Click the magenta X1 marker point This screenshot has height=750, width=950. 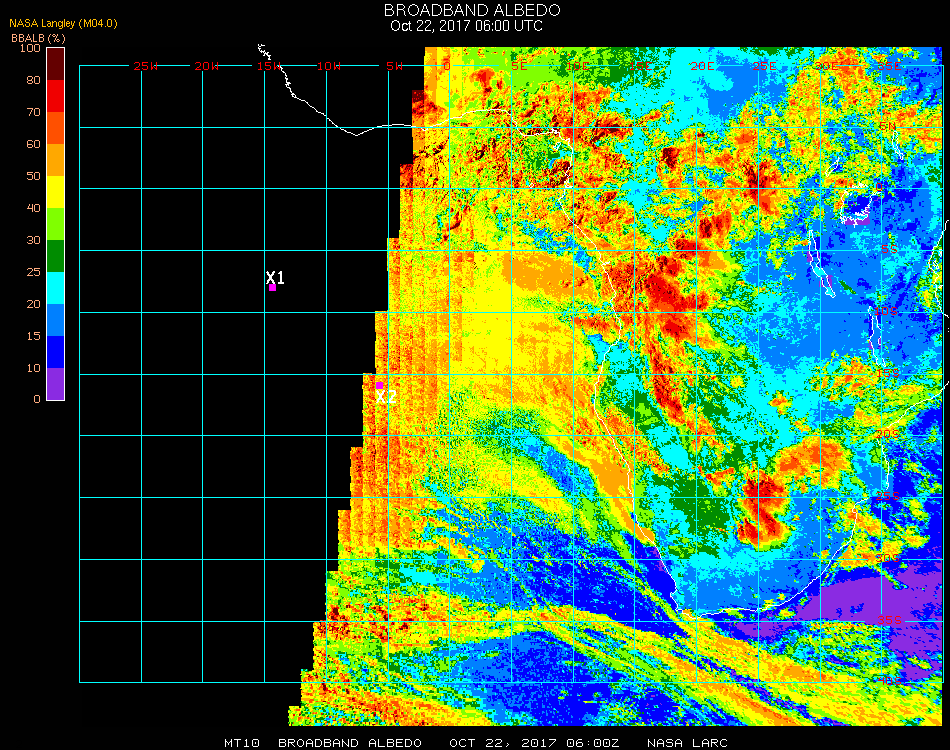click(x=273, y=288)
